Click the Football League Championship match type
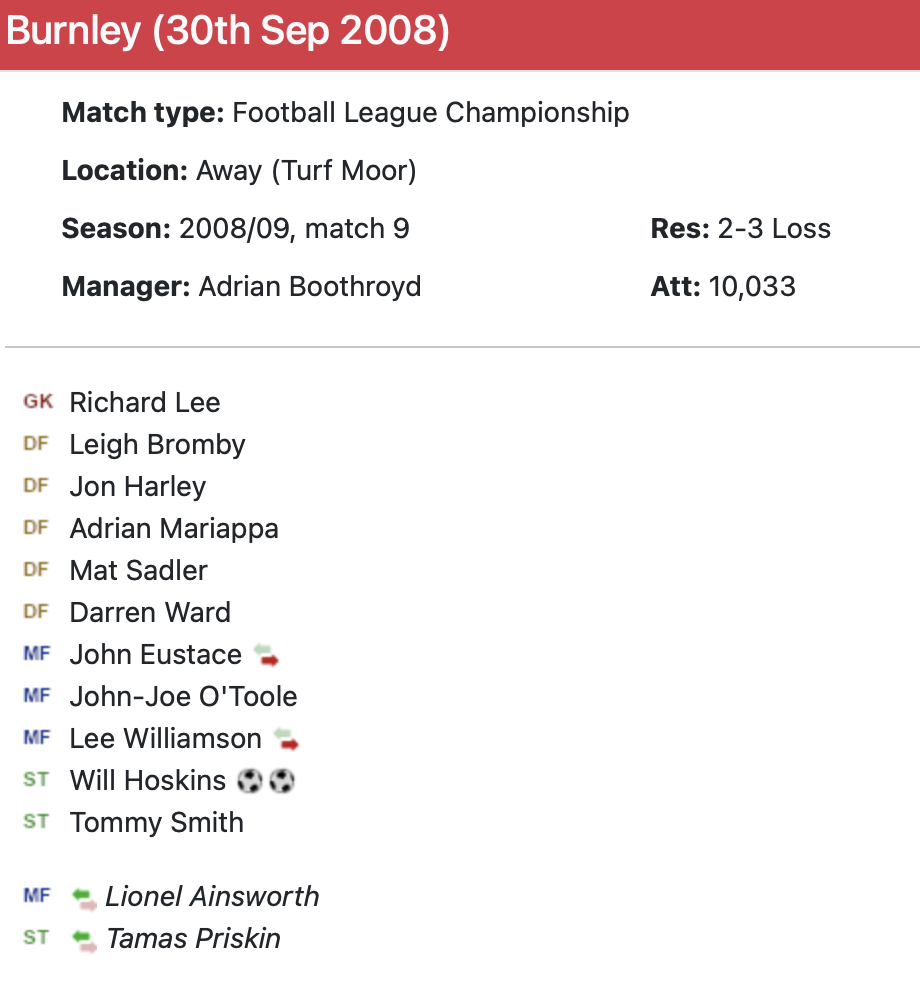This screenshot has height=986, width=920. [431, 113]
